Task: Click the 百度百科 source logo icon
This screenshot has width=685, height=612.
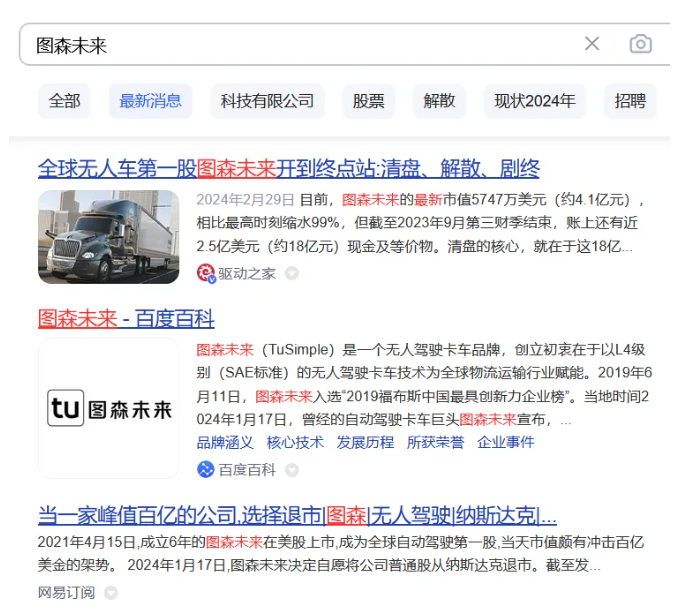Action: (x=206, y=470)
